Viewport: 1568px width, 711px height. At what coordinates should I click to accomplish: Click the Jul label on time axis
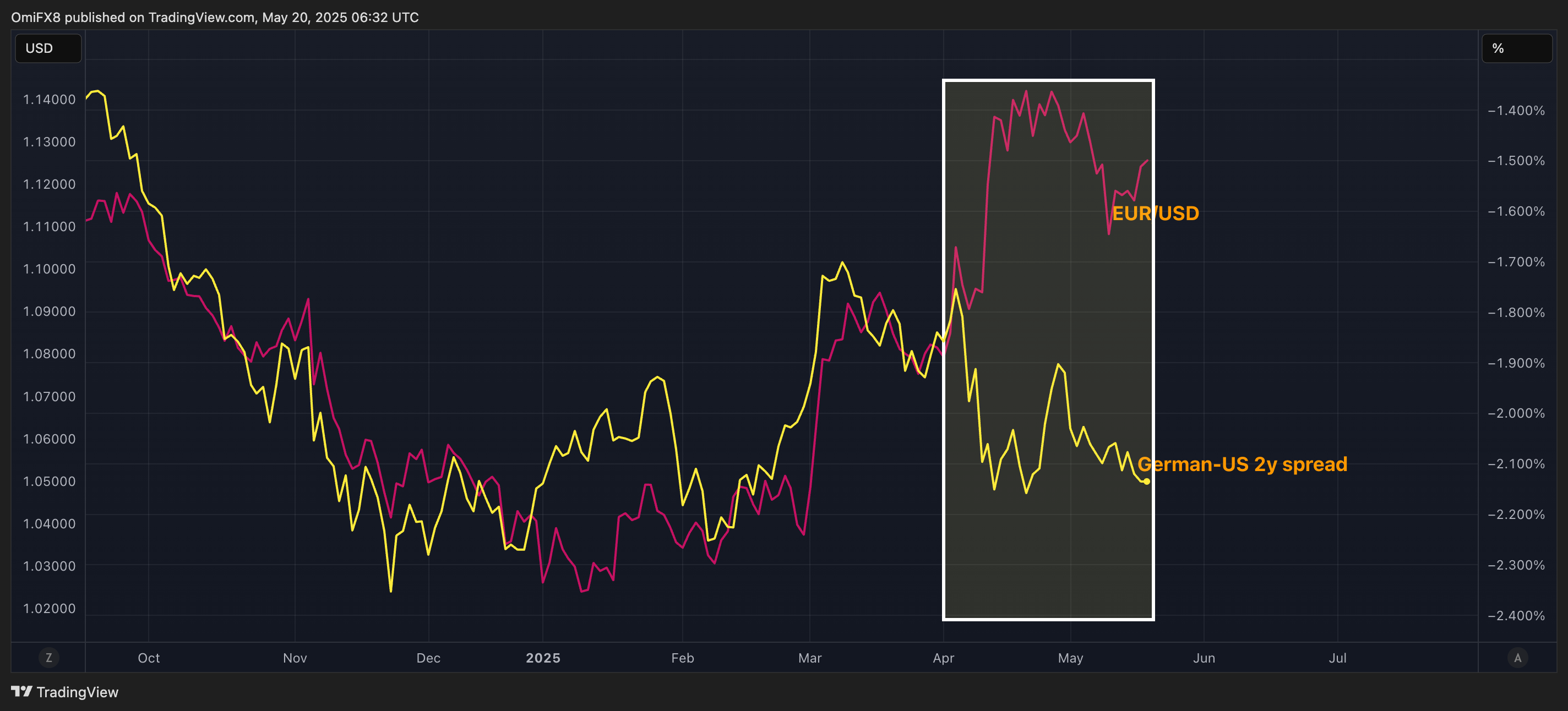pyautogui.click(x=1337, y=658)
